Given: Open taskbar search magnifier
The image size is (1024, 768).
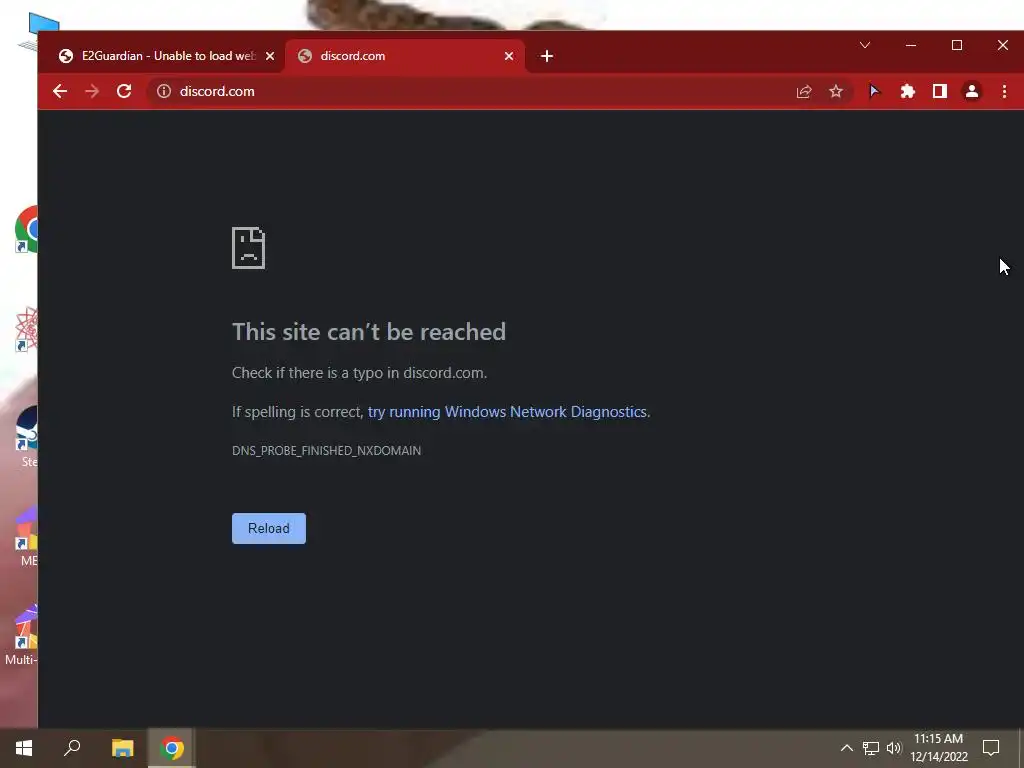Looking at the screenshot, I should (72, 748).
